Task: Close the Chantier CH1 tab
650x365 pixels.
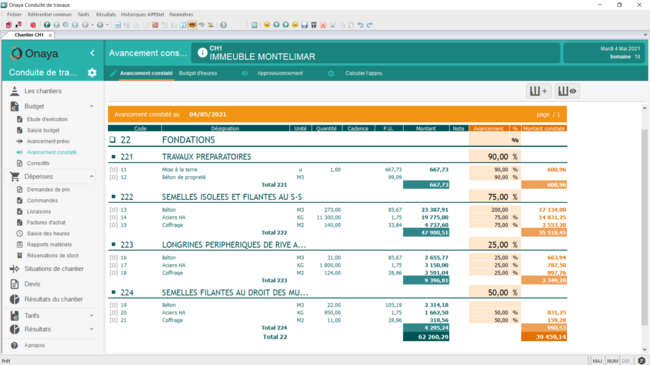Action: point(50,35)
